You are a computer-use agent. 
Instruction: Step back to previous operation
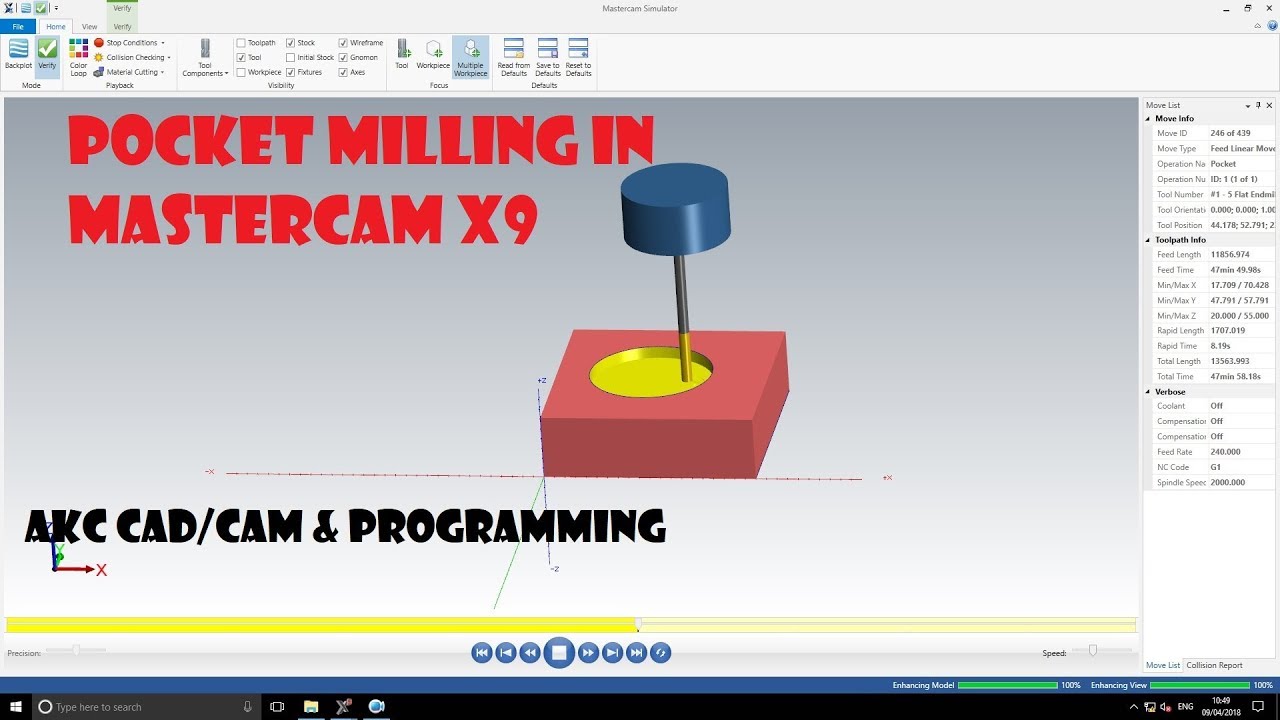pos(506,653)
